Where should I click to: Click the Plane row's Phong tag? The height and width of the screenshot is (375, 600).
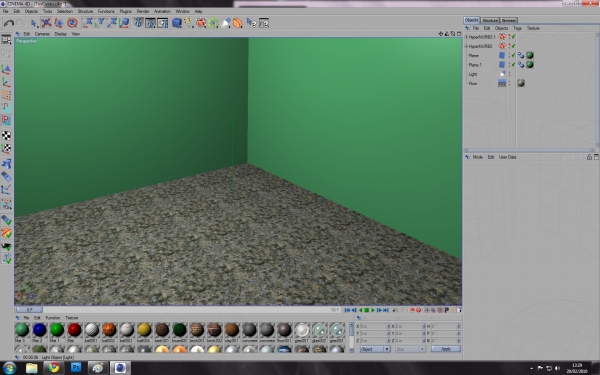pyautogui.click(x=521, y=55)
